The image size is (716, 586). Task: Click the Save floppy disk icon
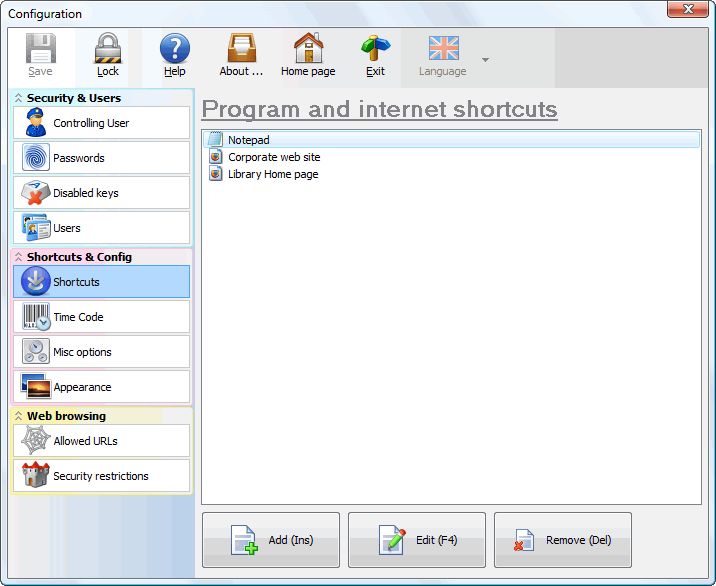pyautogui.click(x=41, y=48)
